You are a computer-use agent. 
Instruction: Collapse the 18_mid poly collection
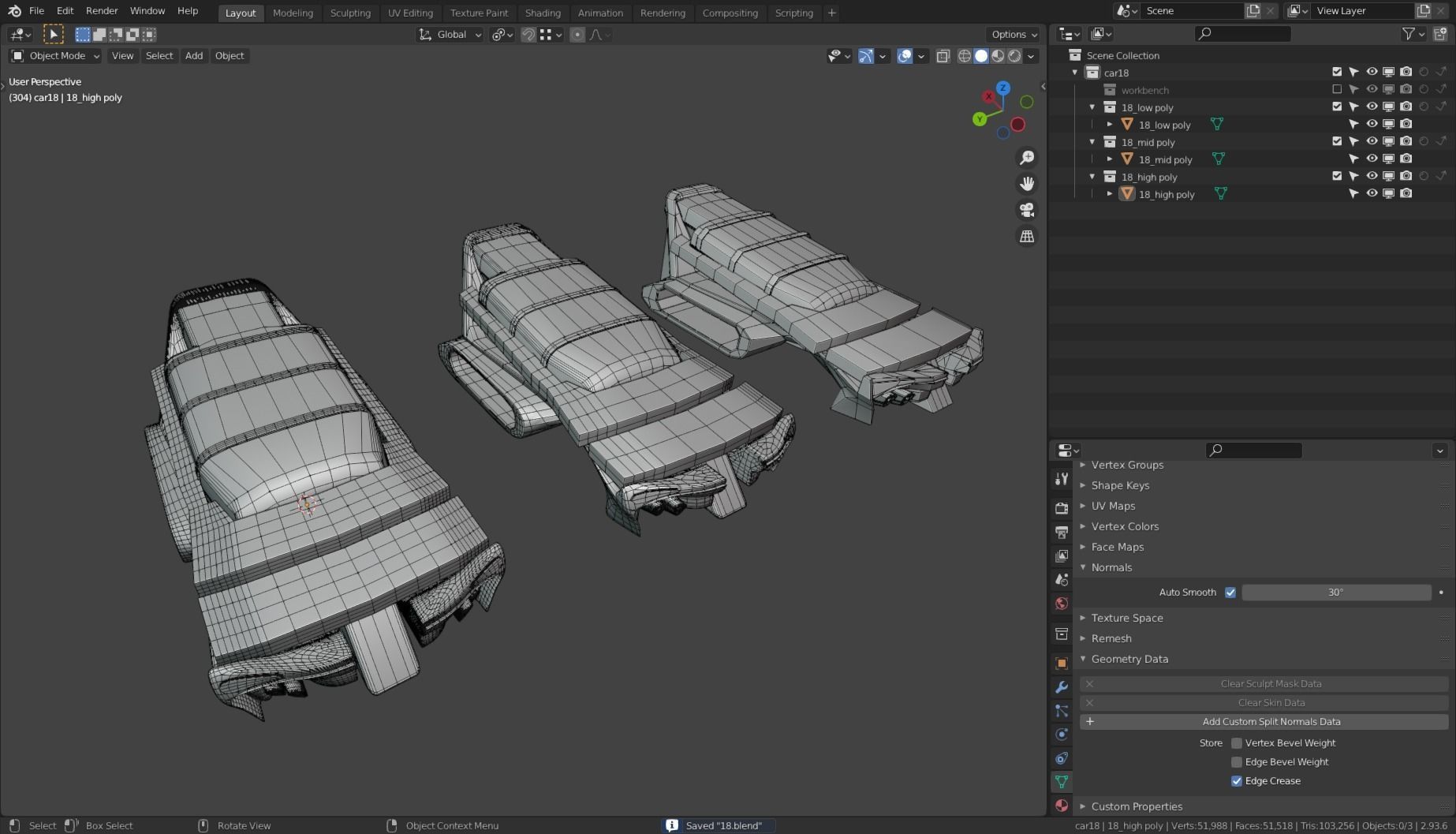pos(1092,142)
